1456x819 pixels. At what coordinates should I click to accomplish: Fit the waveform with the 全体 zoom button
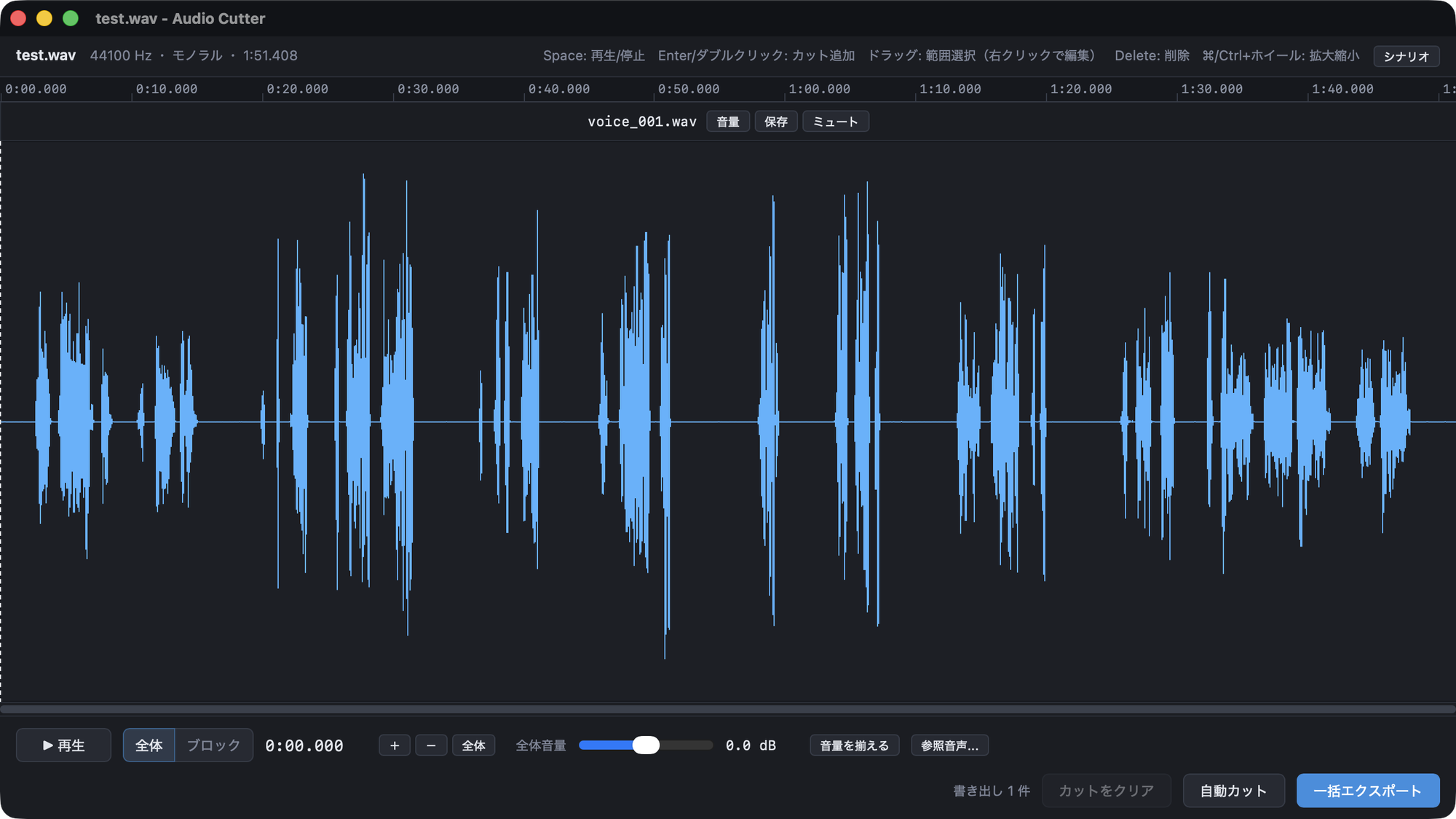pos(474,745)
